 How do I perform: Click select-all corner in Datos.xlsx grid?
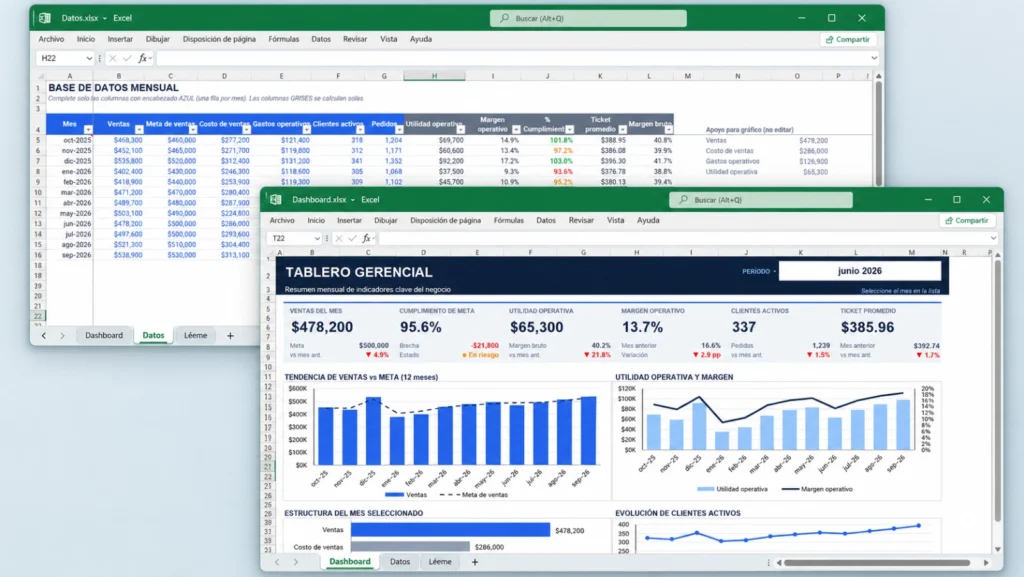click(x=40, y=76)
